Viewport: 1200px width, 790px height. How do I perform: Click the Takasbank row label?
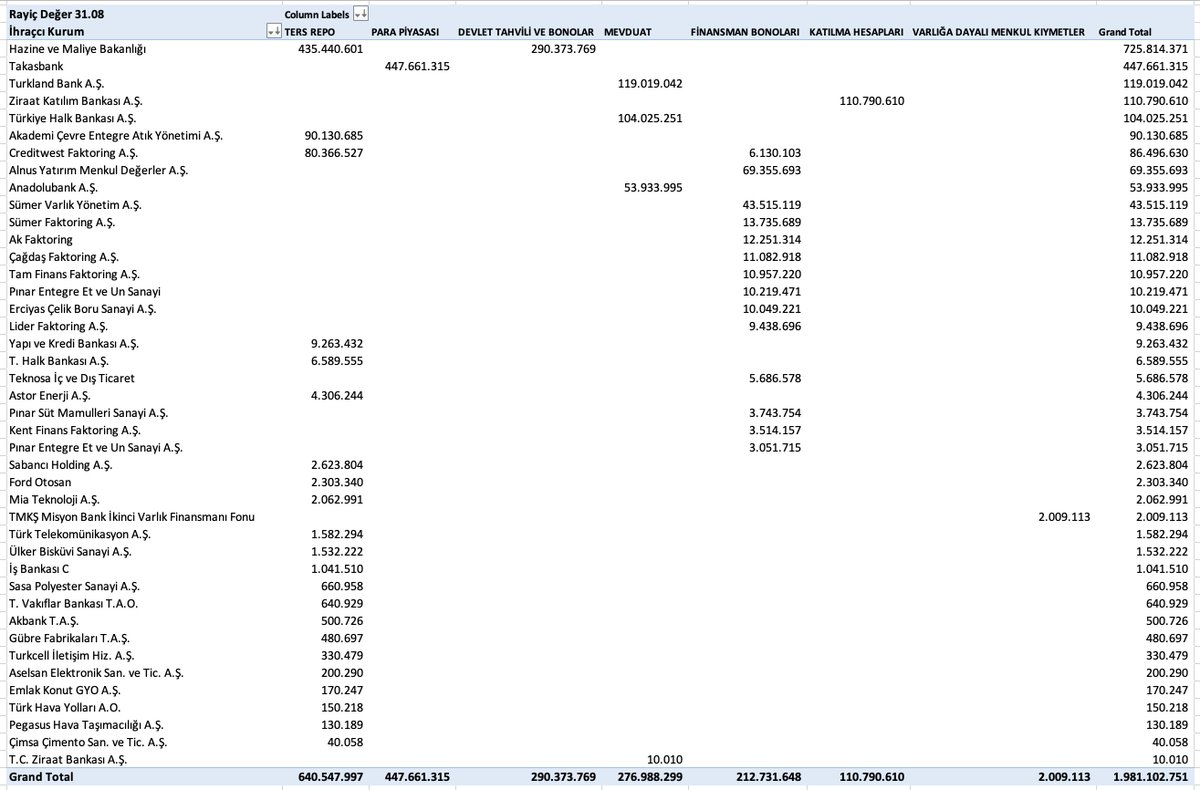point(35,66)
